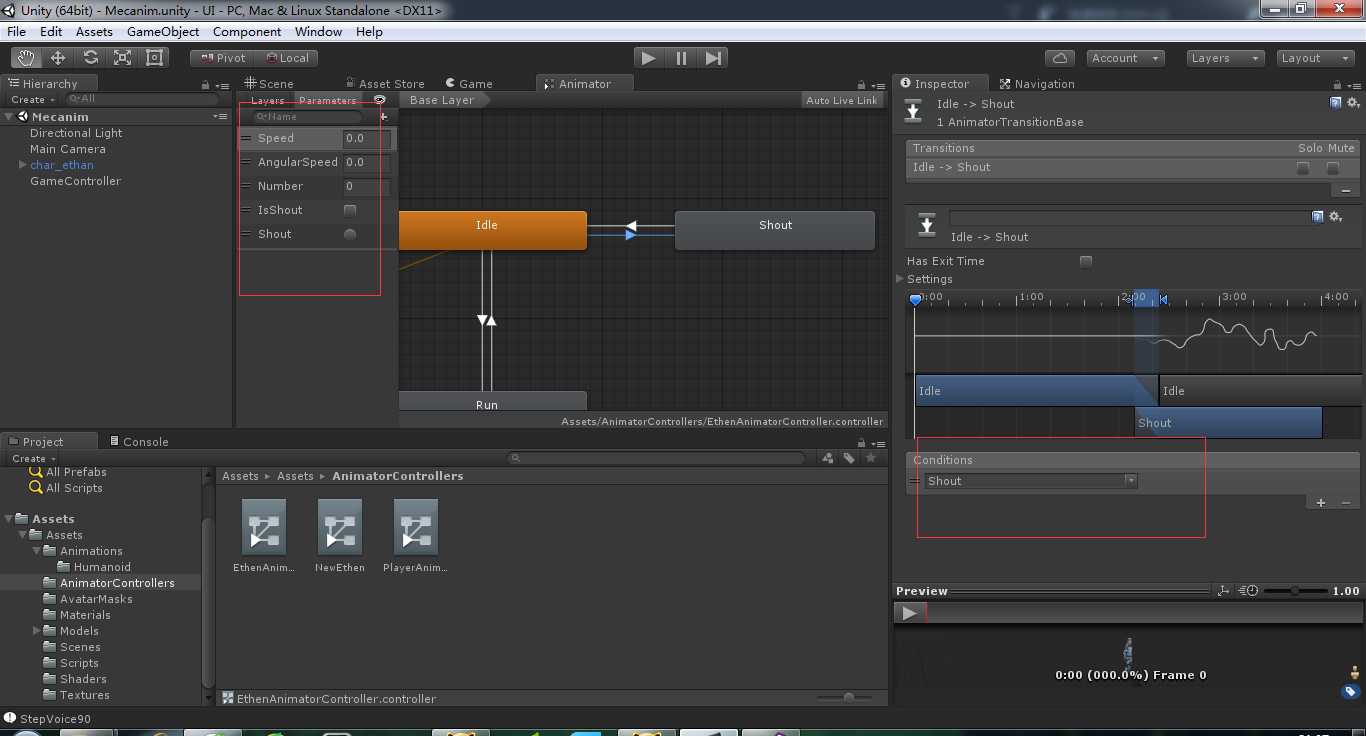
Task: Collapse the Animations folder
Action: click(x=37, y=551)
